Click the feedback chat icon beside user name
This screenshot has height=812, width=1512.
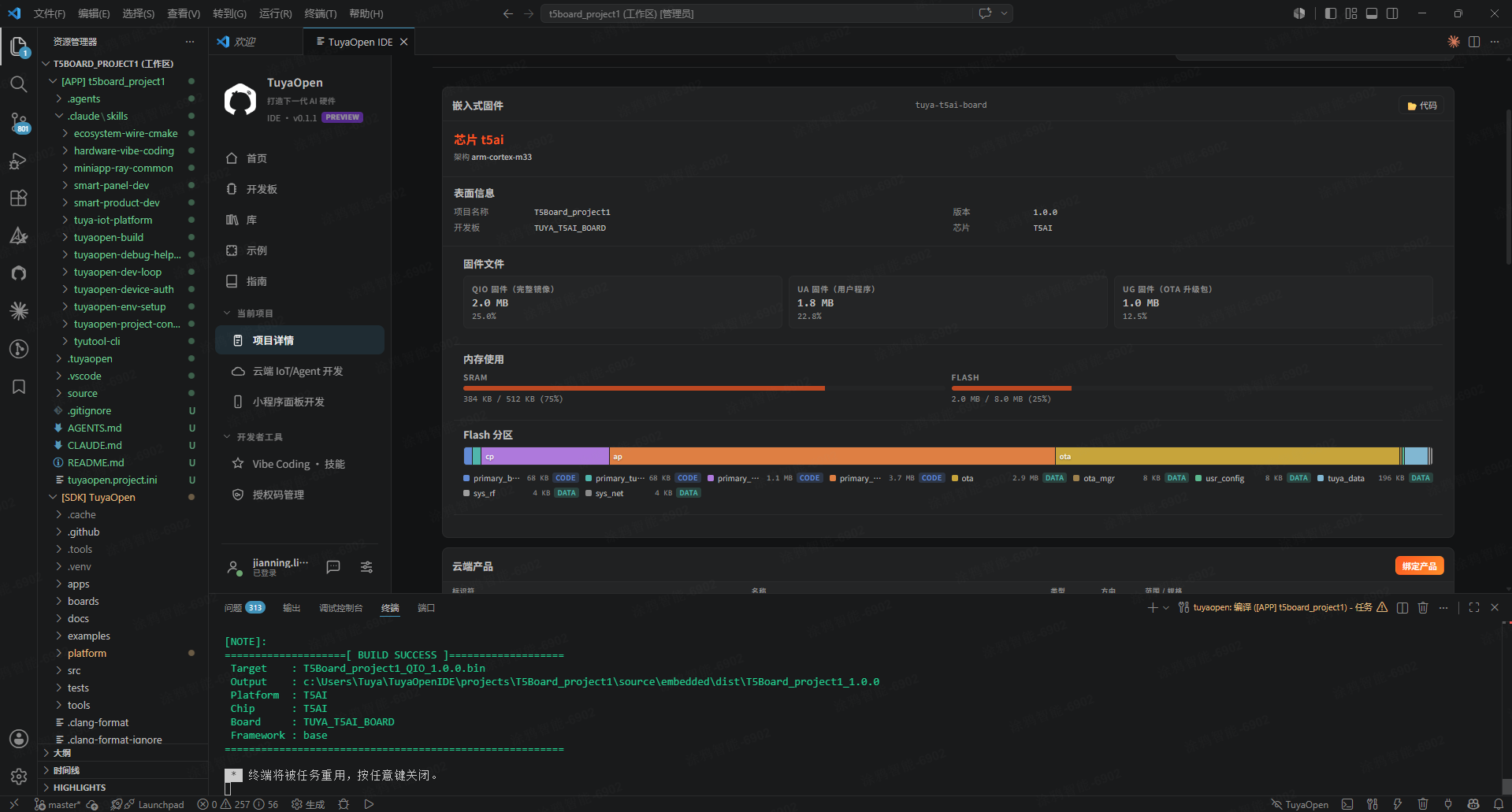(333, 567)
